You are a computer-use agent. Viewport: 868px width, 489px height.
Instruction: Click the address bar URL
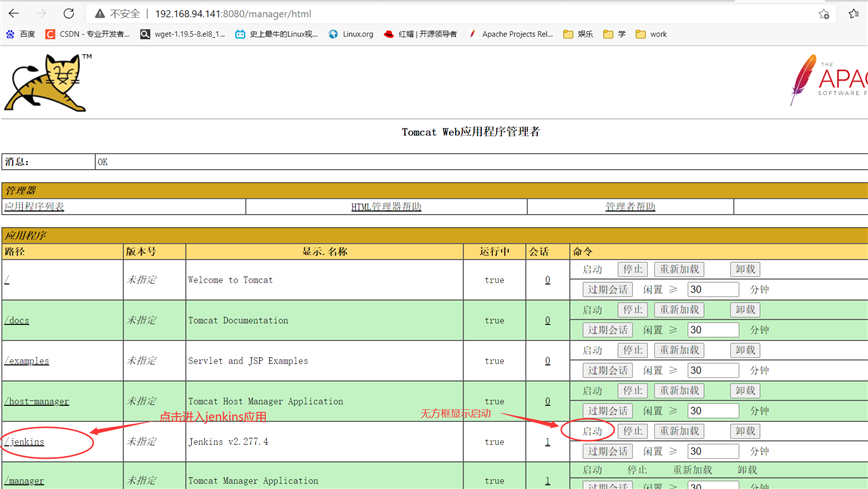233,14
